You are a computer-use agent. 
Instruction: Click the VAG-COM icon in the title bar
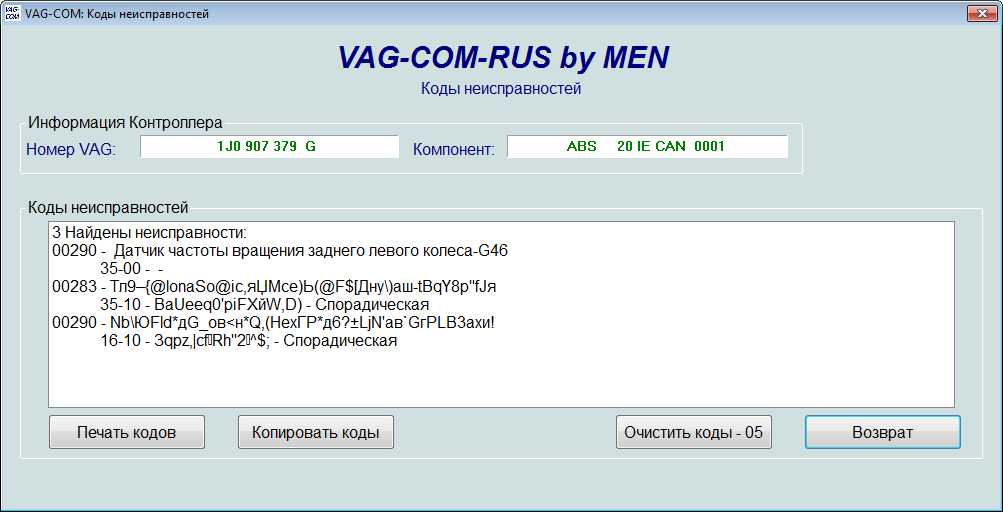tap(13, 14)
